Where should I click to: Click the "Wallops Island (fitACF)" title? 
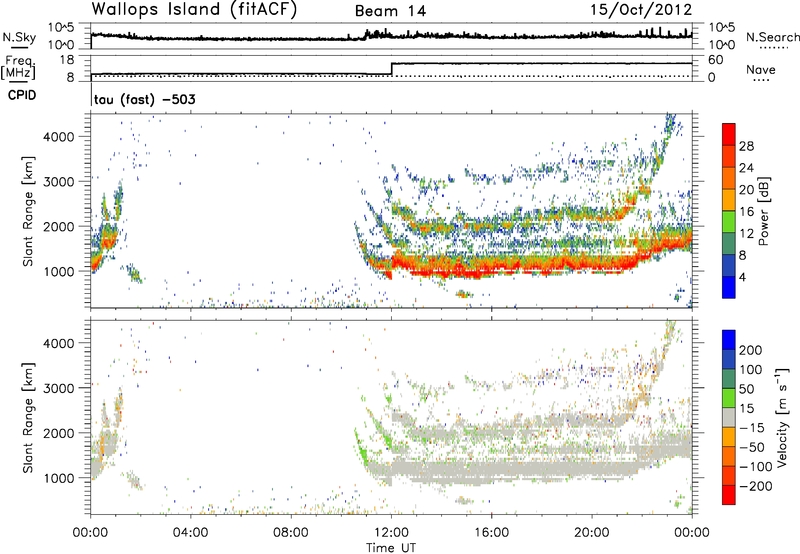(194, 10)
